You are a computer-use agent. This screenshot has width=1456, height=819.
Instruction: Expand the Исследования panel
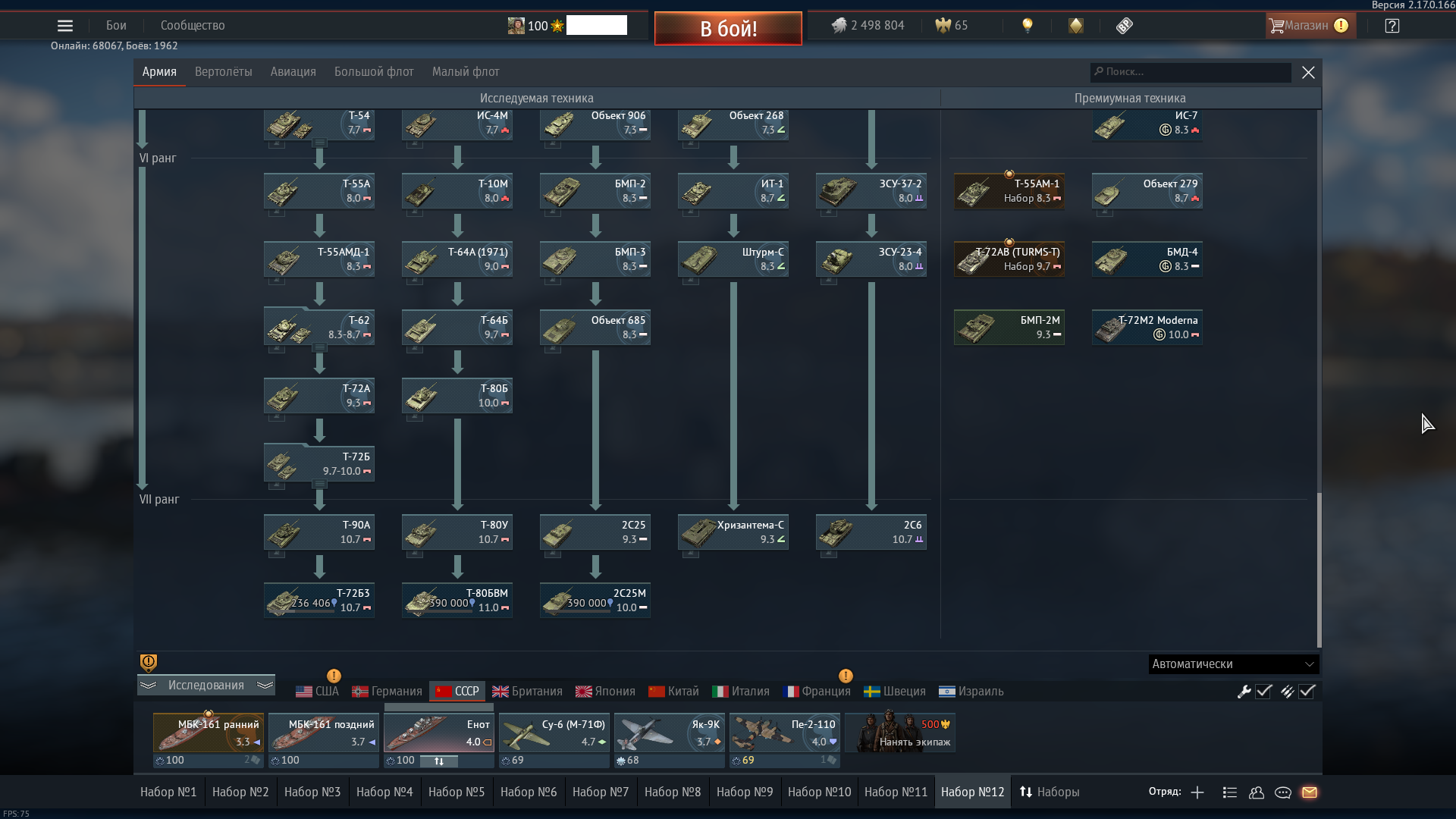pyautogui.click(x=206, y=686)
